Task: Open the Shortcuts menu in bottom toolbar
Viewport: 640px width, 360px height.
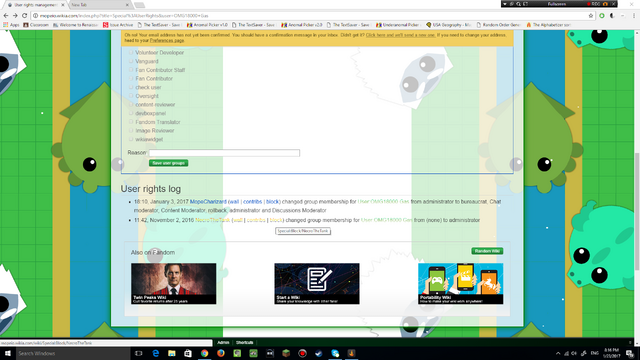Action: (244, 342)
